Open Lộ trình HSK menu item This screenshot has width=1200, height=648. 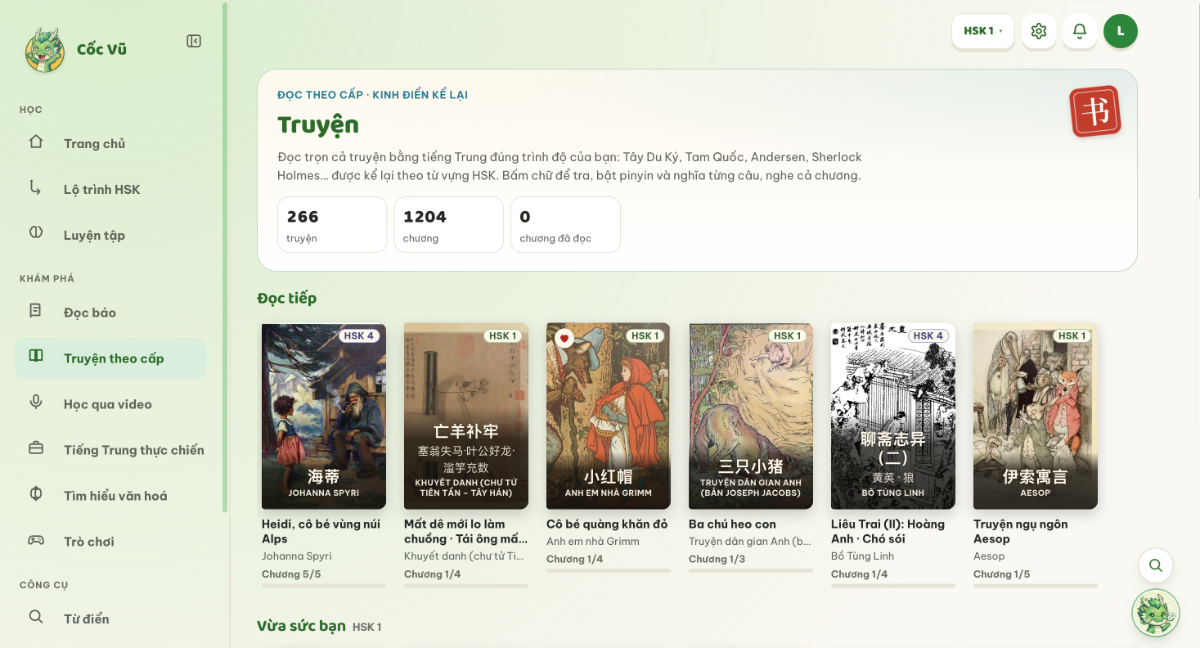(x=111, y=189)
